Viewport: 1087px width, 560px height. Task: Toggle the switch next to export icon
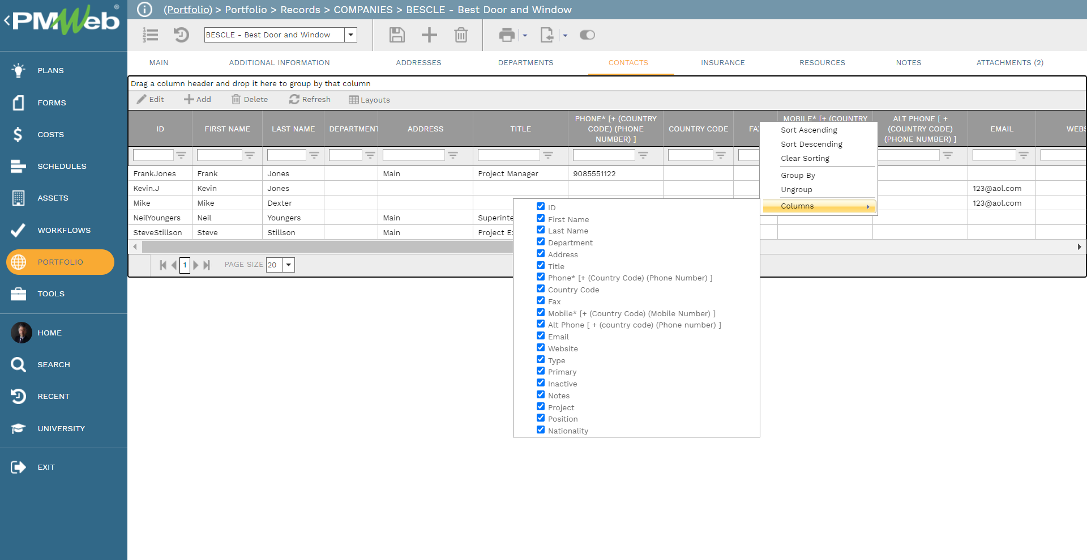587,35
